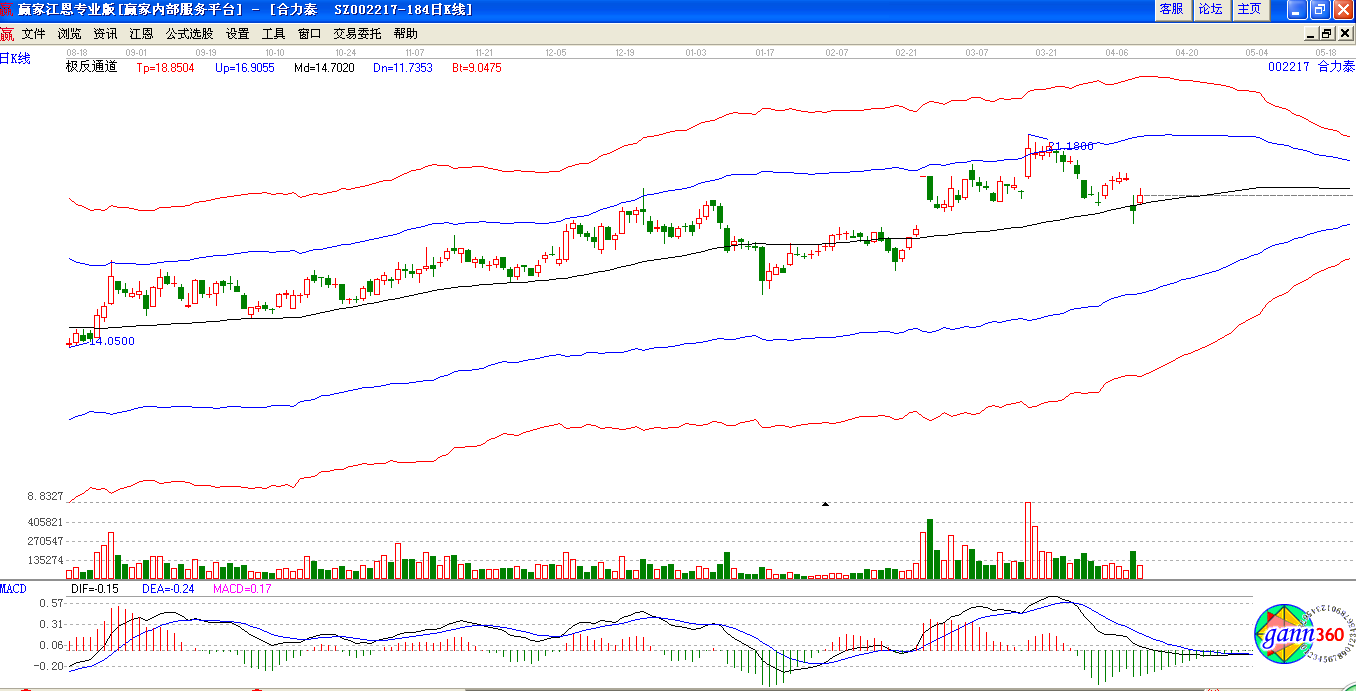The width and height of the screenshot is (1356, 691).
Task: Open the 文件 menu
Action: [34, 33]
